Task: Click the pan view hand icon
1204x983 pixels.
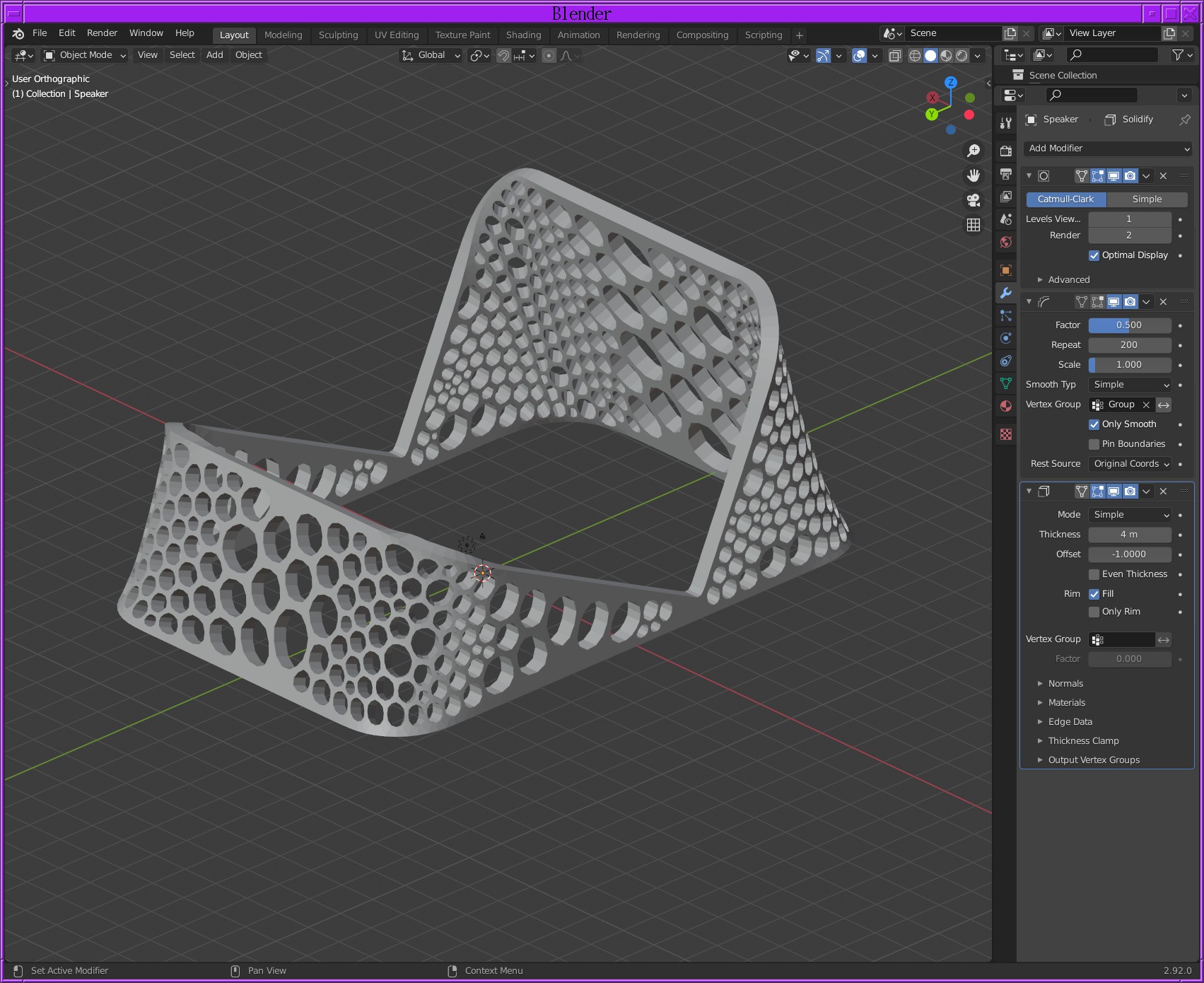Action: pyautogui.click(x=974, y=175)
